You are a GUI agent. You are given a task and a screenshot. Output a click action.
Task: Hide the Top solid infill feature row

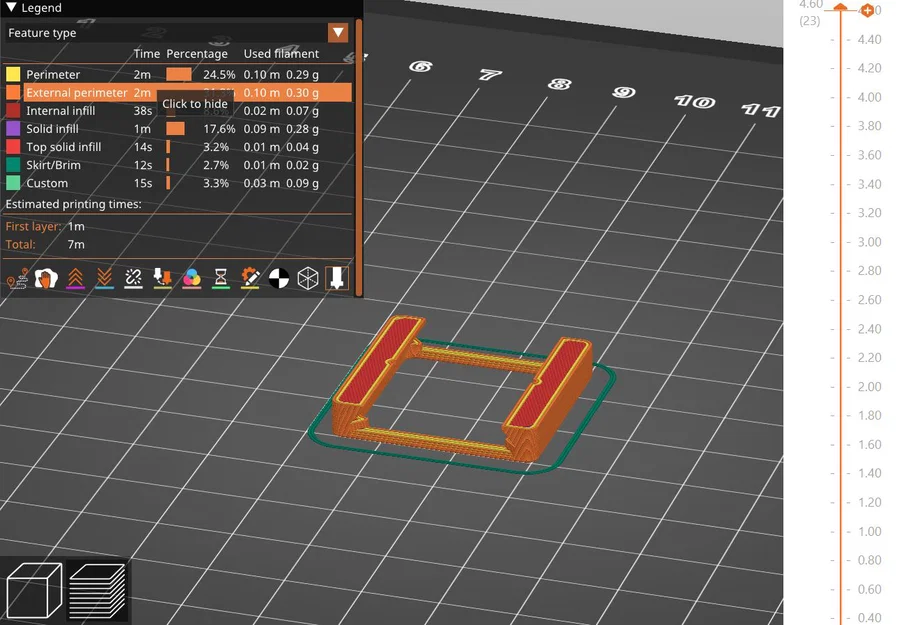tap(177, 147)
